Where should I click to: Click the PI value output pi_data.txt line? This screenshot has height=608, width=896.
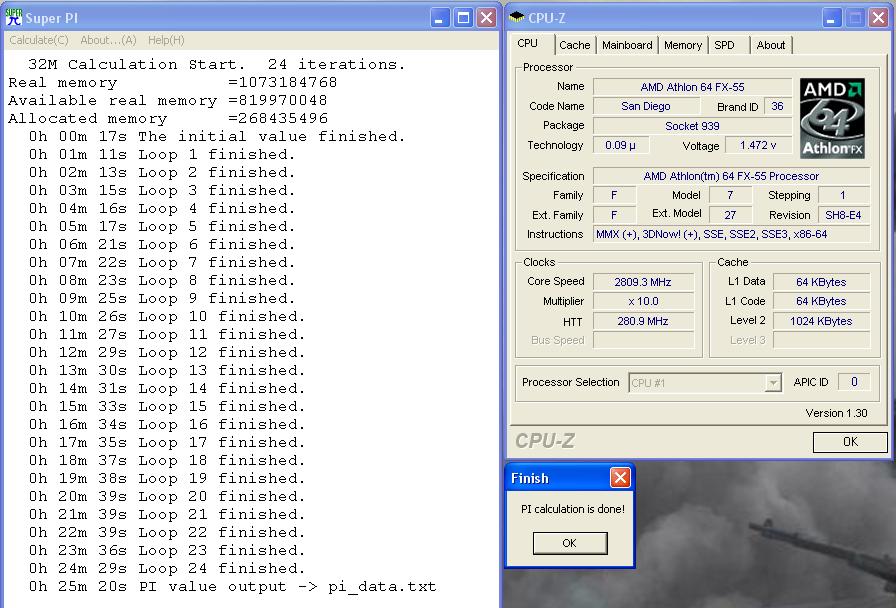pyautogui.click(x=233, y=587)
